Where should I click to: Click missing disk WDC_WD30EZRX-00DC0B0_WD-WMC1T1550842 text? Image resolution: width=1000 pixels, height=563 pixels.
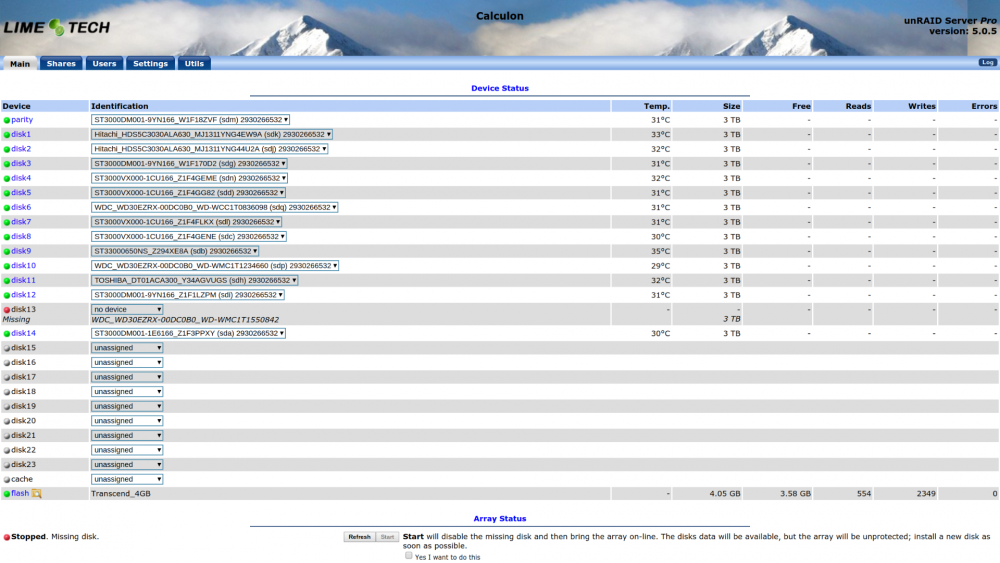tap(185, 320)
